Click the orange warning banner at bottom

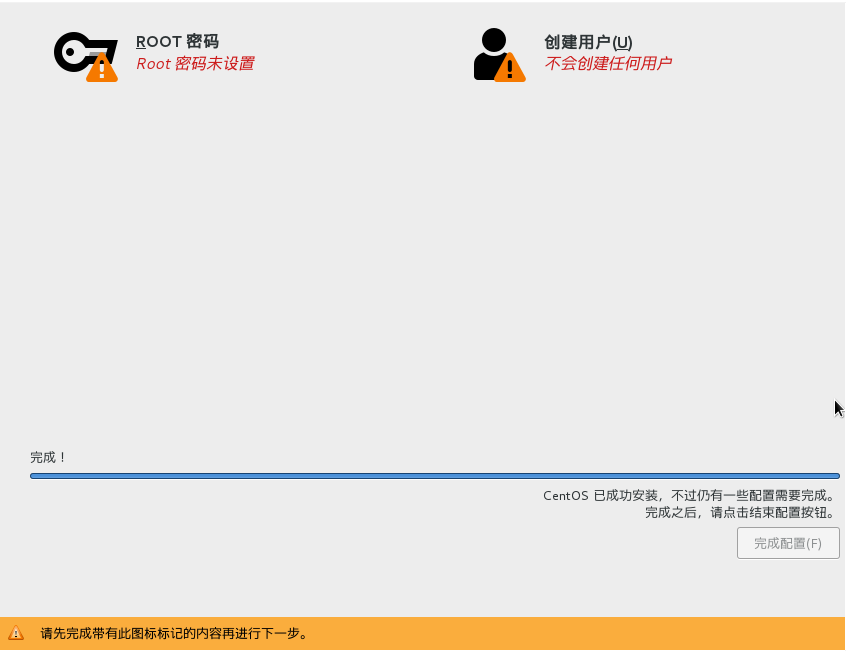pyautogui.click(x=423, y=632)
